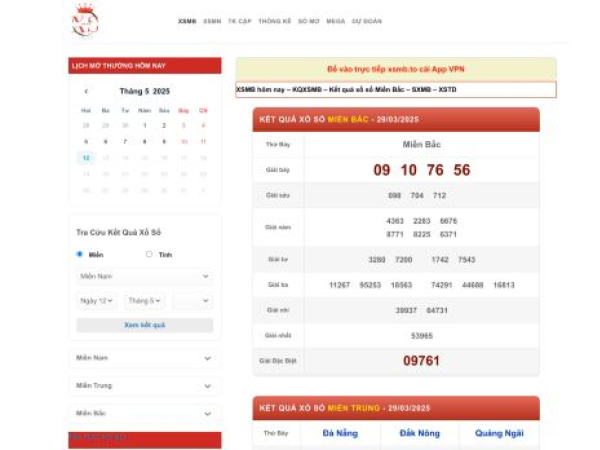Select day 12 in the calendar
This screenshot has height=450, width=600.
86,157
